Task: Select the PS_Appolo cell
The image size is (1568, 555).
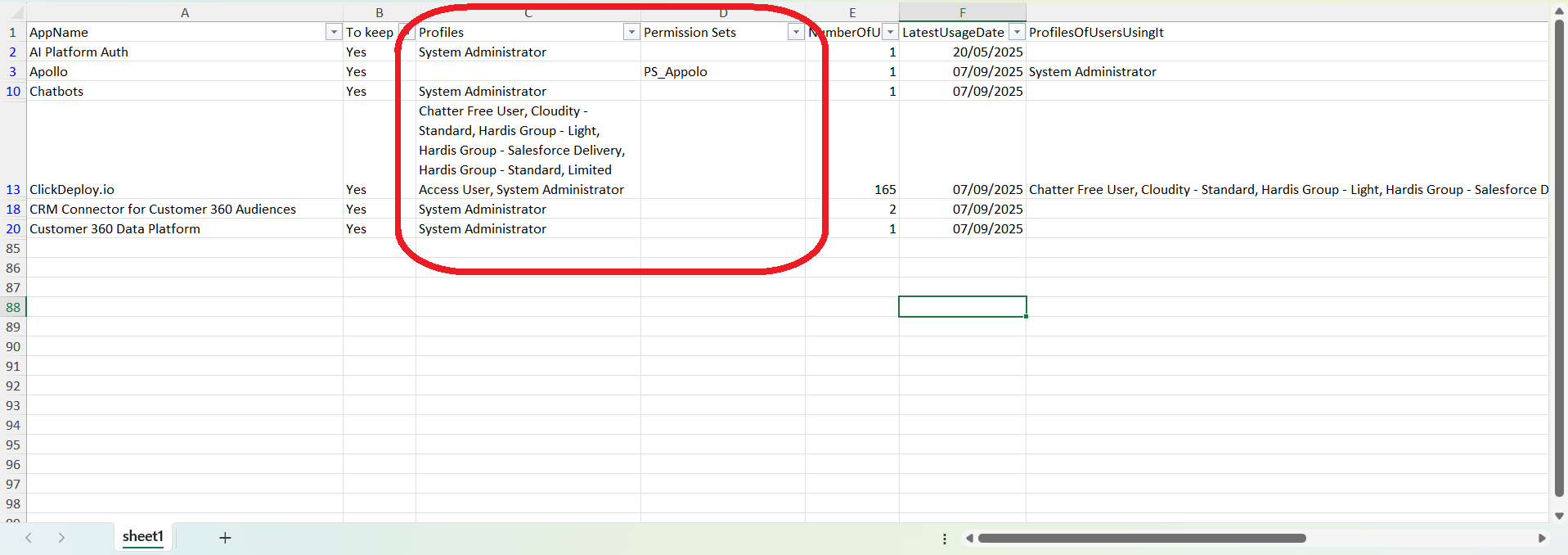Action: tap(722, 71)
